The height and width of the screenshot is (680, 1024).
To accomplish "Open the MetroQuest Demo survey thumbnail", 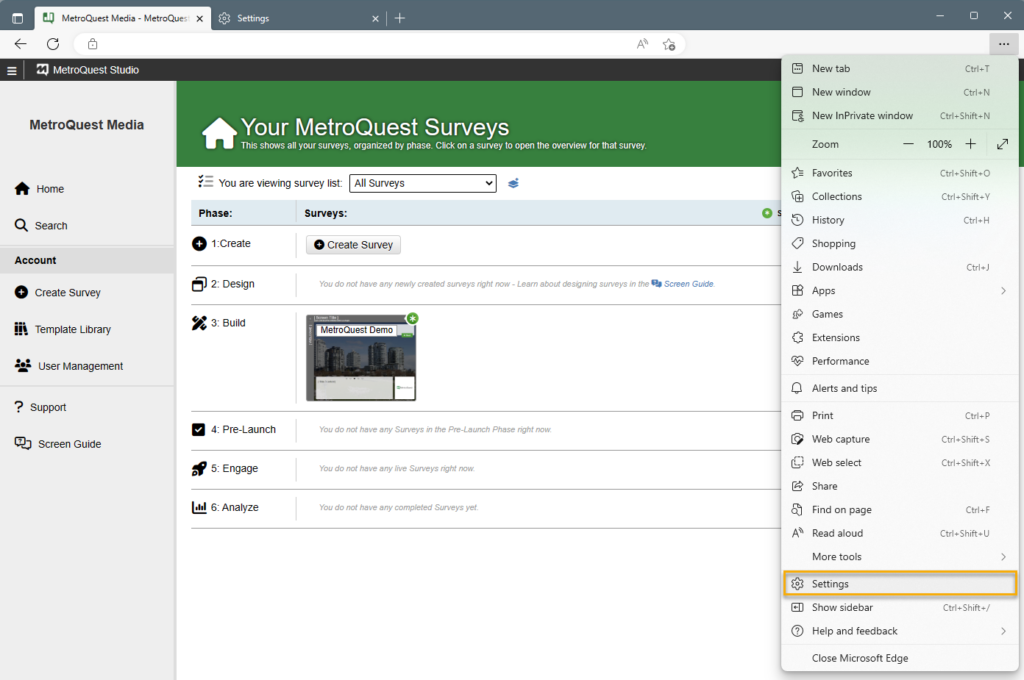I will coord(360,358).
